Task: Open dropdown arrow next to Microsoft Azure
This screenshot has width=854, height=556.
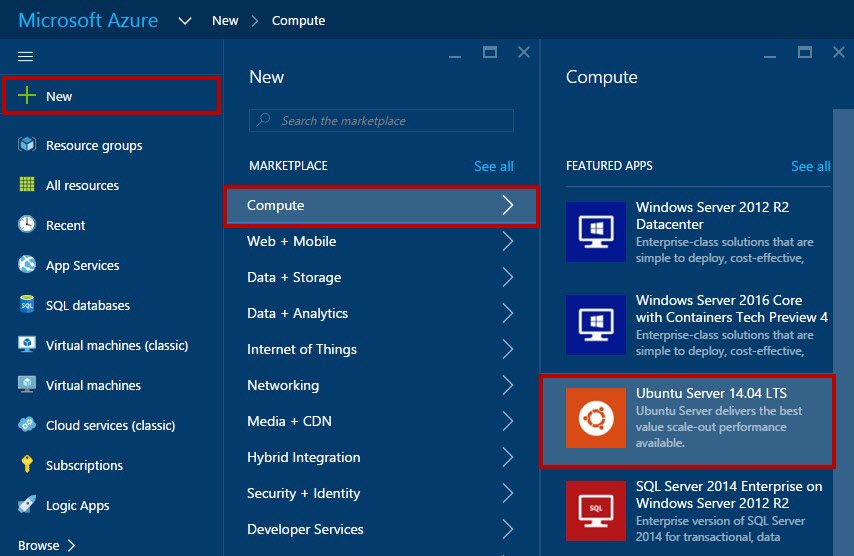Action: click(185, 21)
